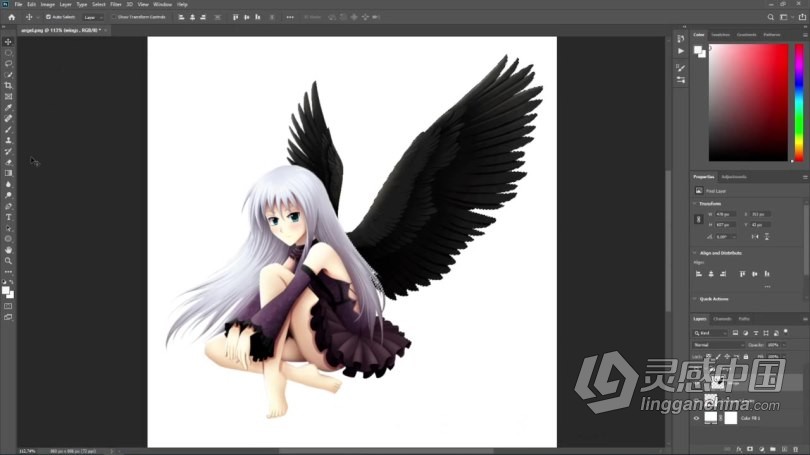810x455 pixels.
Task: Pick a color in the color field
Action: tap(748, 102)
